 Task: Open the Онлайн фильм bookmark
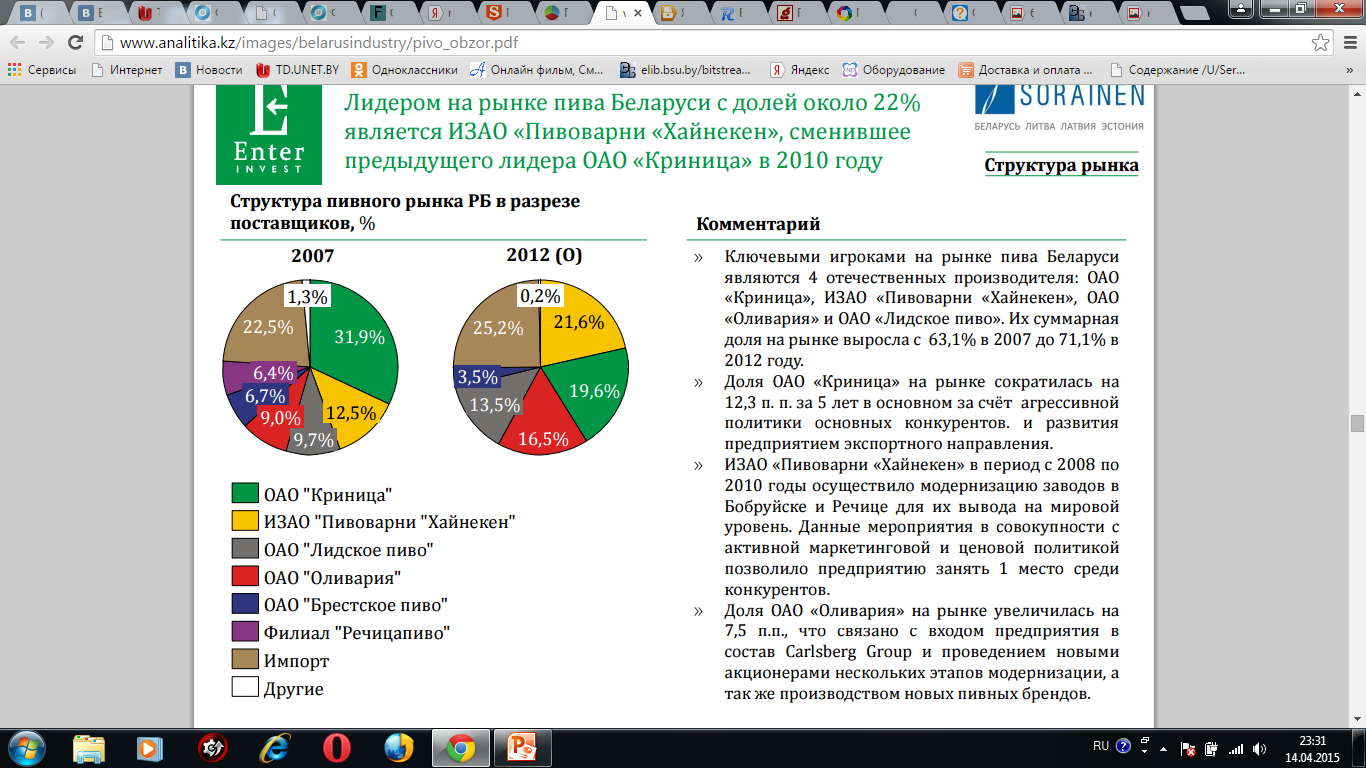coord(538,70)
